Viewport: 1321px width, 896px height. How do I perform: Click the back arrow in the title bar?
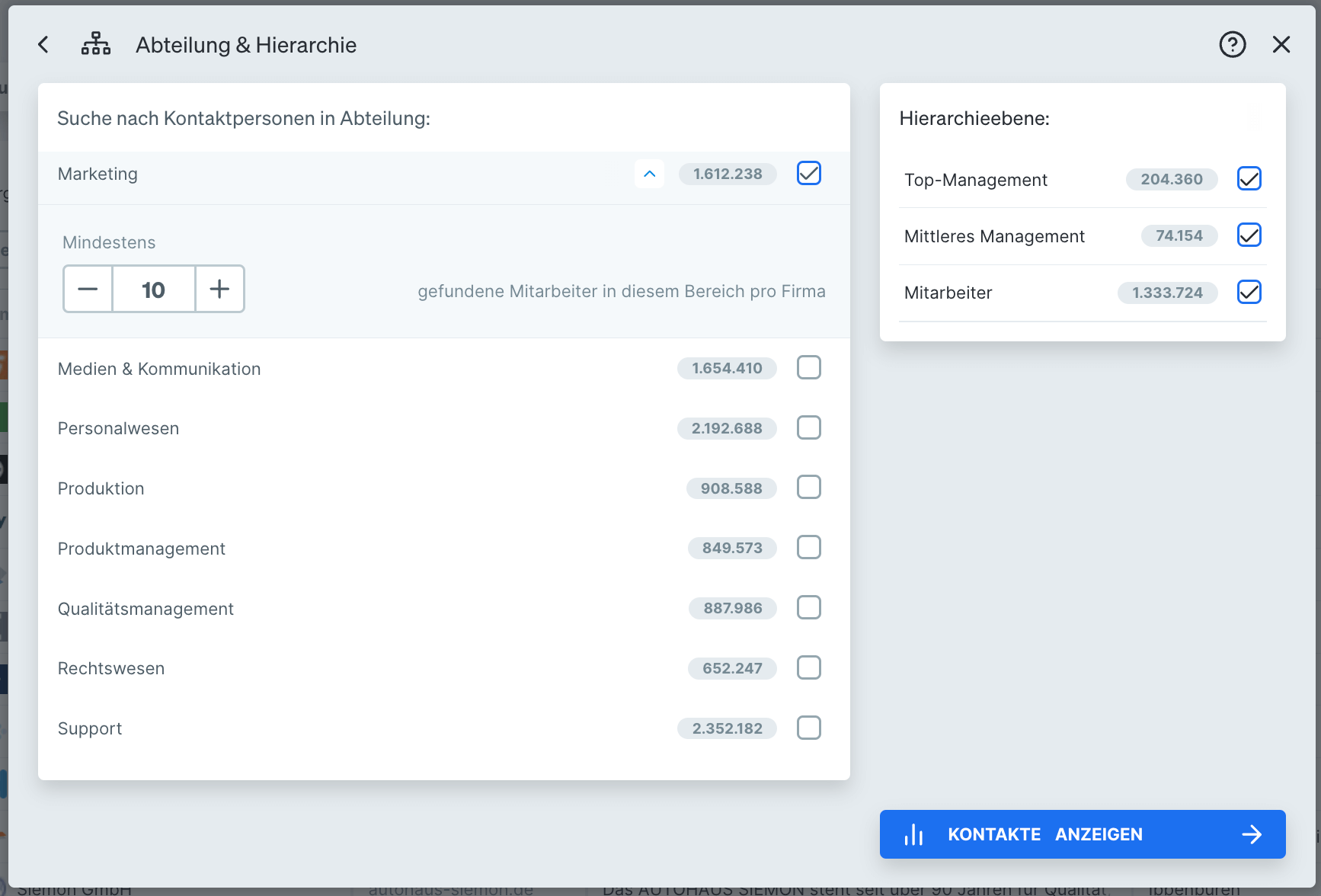pos(43,44)
